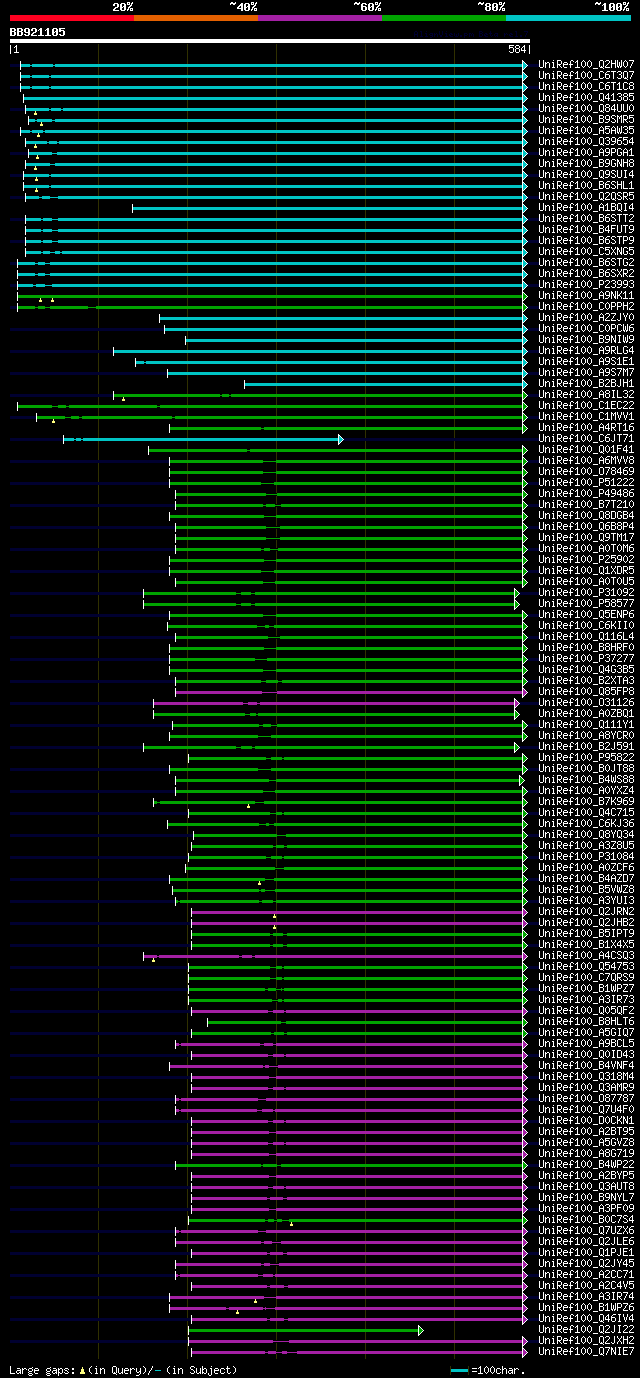Click the UniRef100_C6JT71 label
The height and width of the screenshot is (1378, 640).
click(x=586, y=439)
